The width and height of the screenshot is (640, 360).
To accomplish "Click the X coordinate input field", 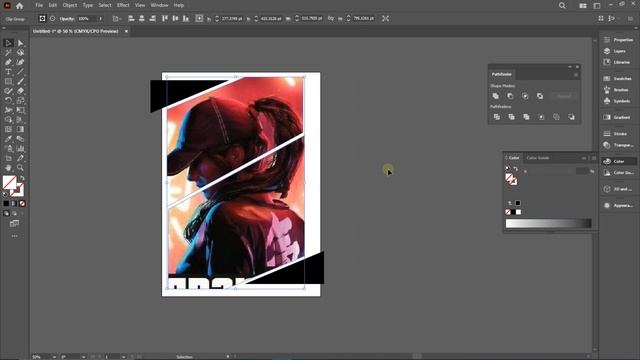I will coord(232,18).
